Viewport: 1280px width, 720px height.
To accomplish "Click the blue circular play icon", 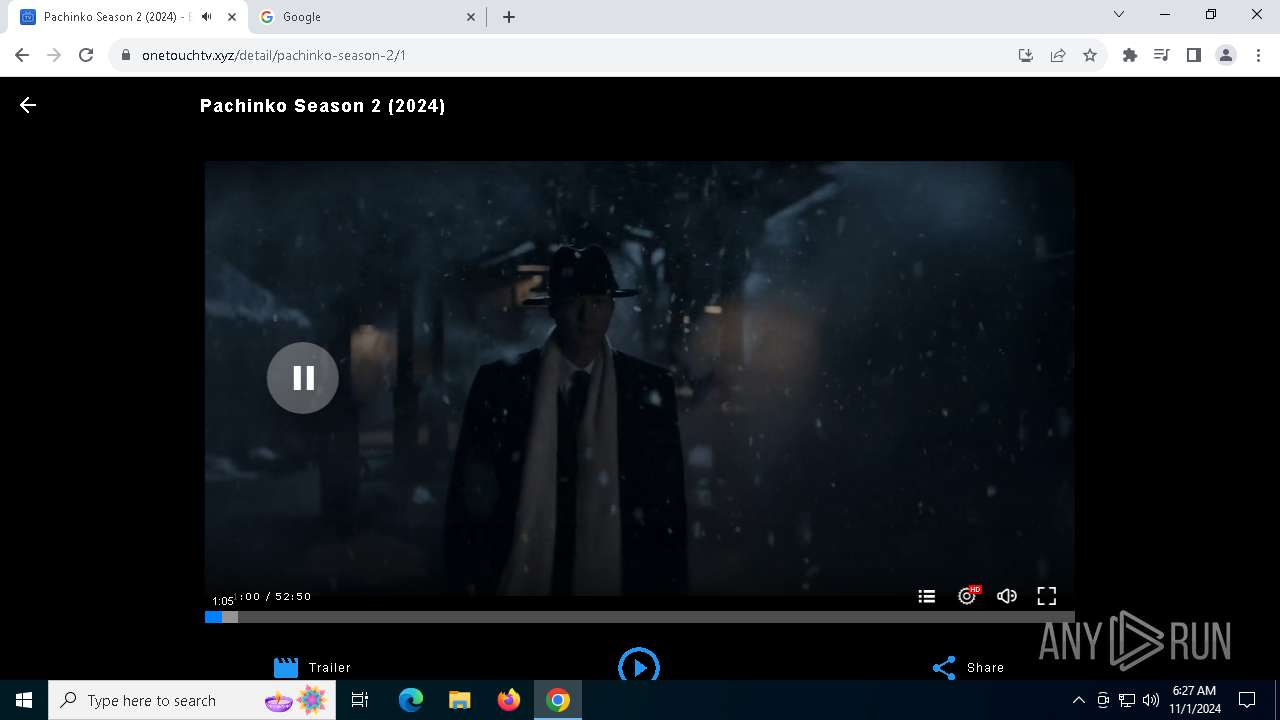I will tap(639, 666).
